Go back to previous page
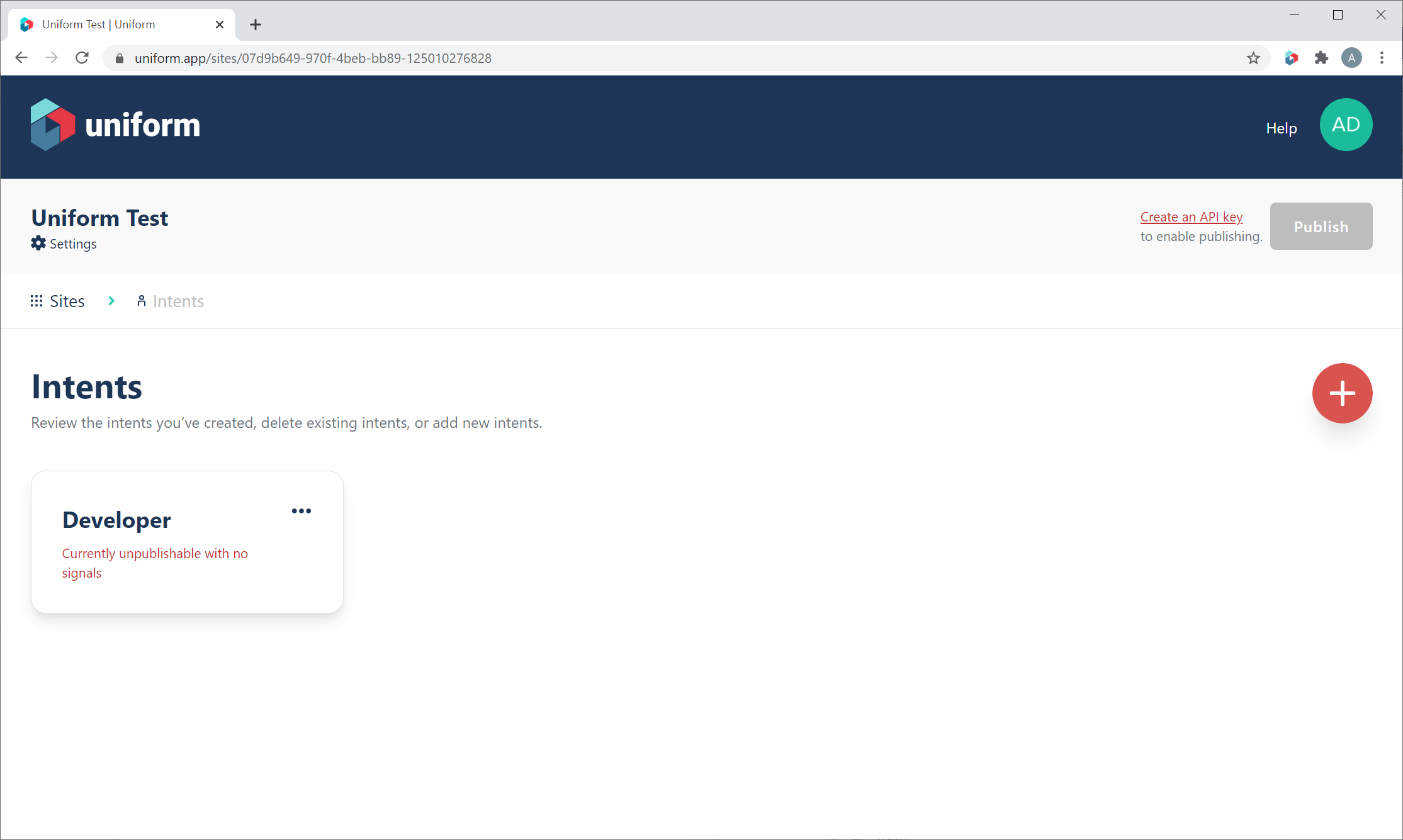The image size is (1403, 840). [21, 58]
